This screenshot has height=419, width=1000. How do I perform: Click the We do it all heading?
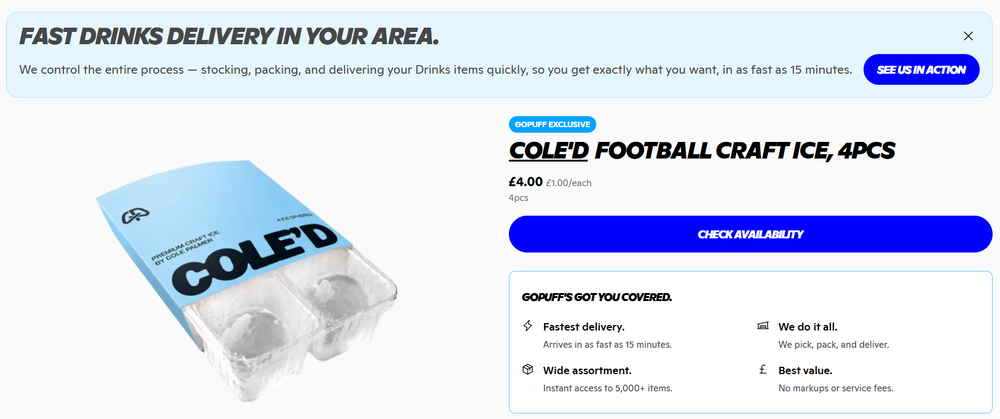(x=807, y=327)
